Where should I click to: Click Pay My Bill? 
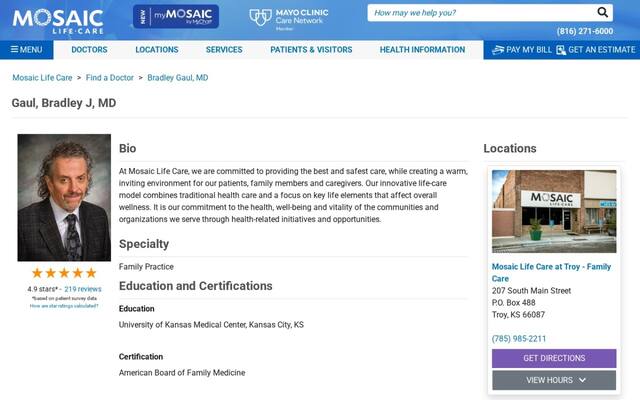click(x=522, y=50)
